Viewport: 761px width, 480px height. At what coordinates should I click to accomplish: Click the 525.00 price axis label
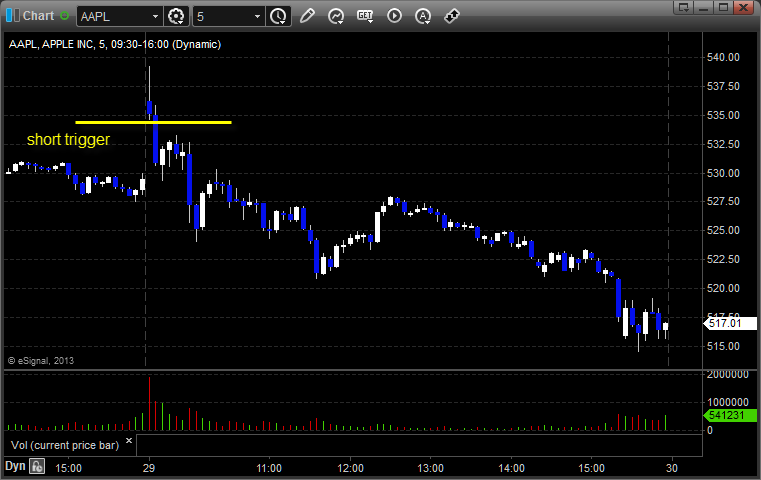tap(723, 230)
